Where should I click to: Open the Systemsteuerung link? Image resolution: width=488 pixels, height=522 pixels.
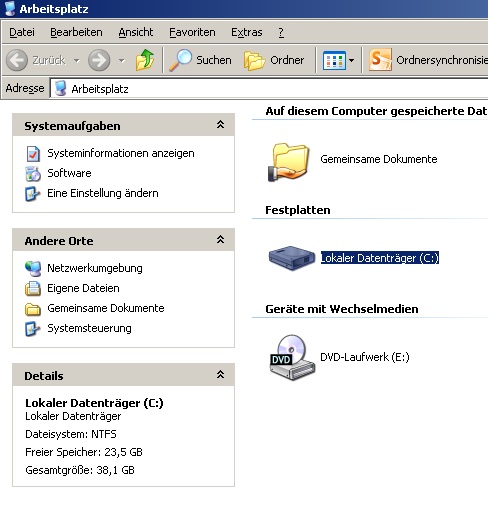click(x=89, y=328)
